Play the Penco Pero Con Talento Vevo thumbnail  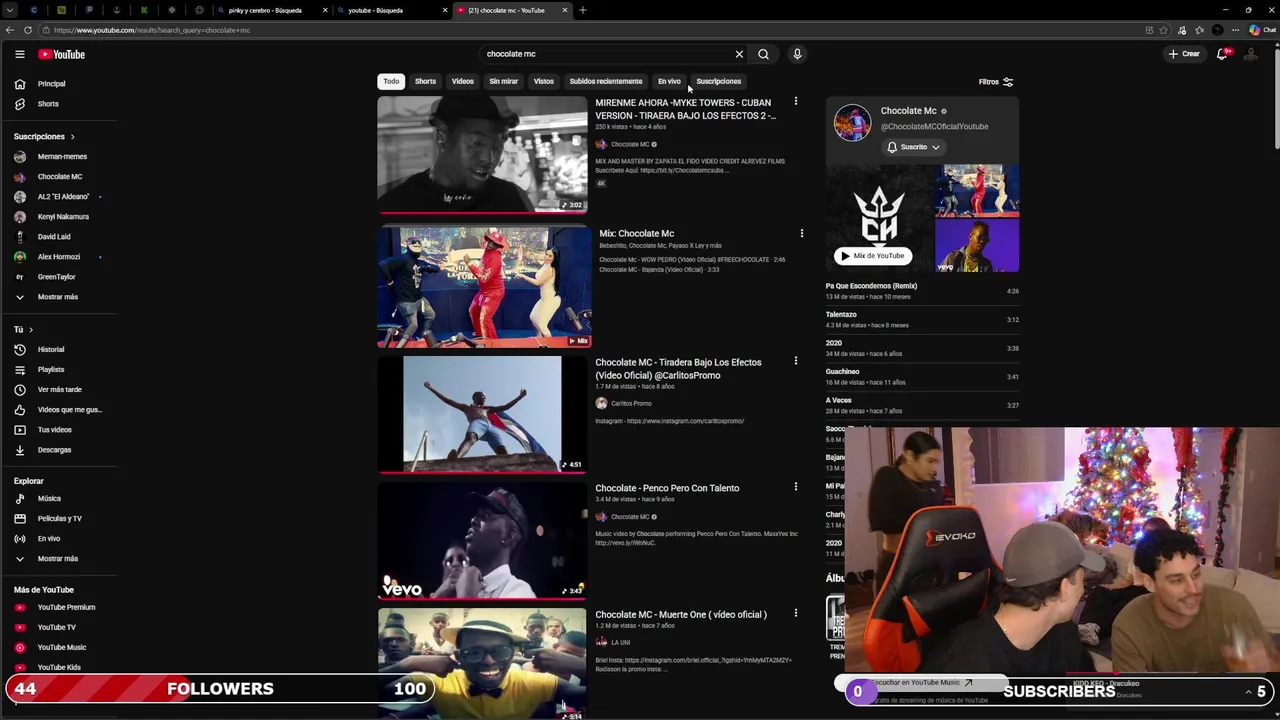[482, 541]
